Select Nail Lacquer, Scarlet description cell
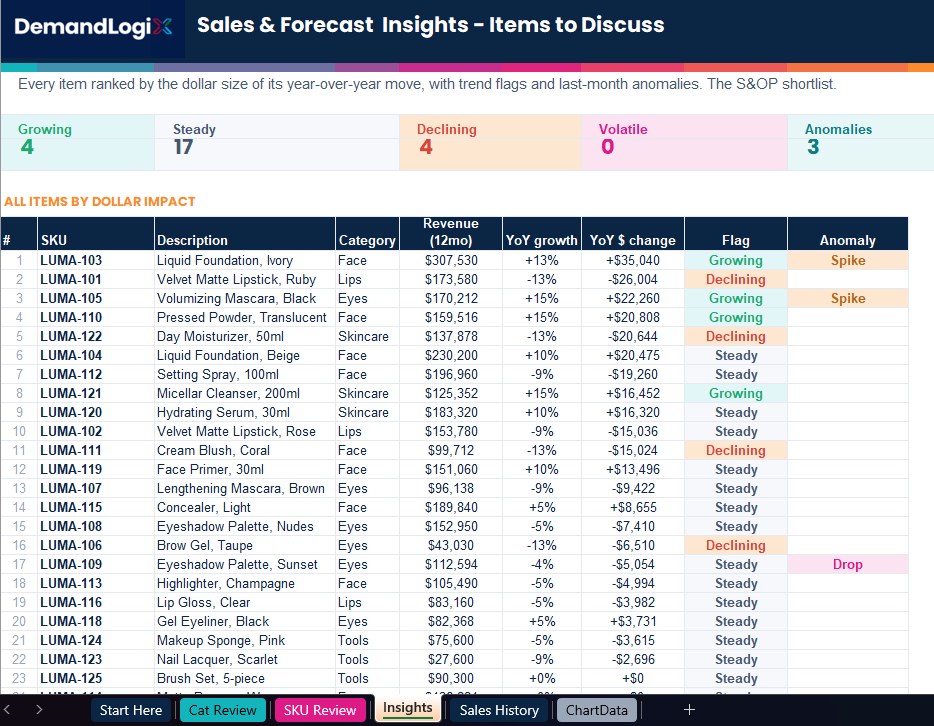The image size is (934, 726). click(x=244, y=659)
